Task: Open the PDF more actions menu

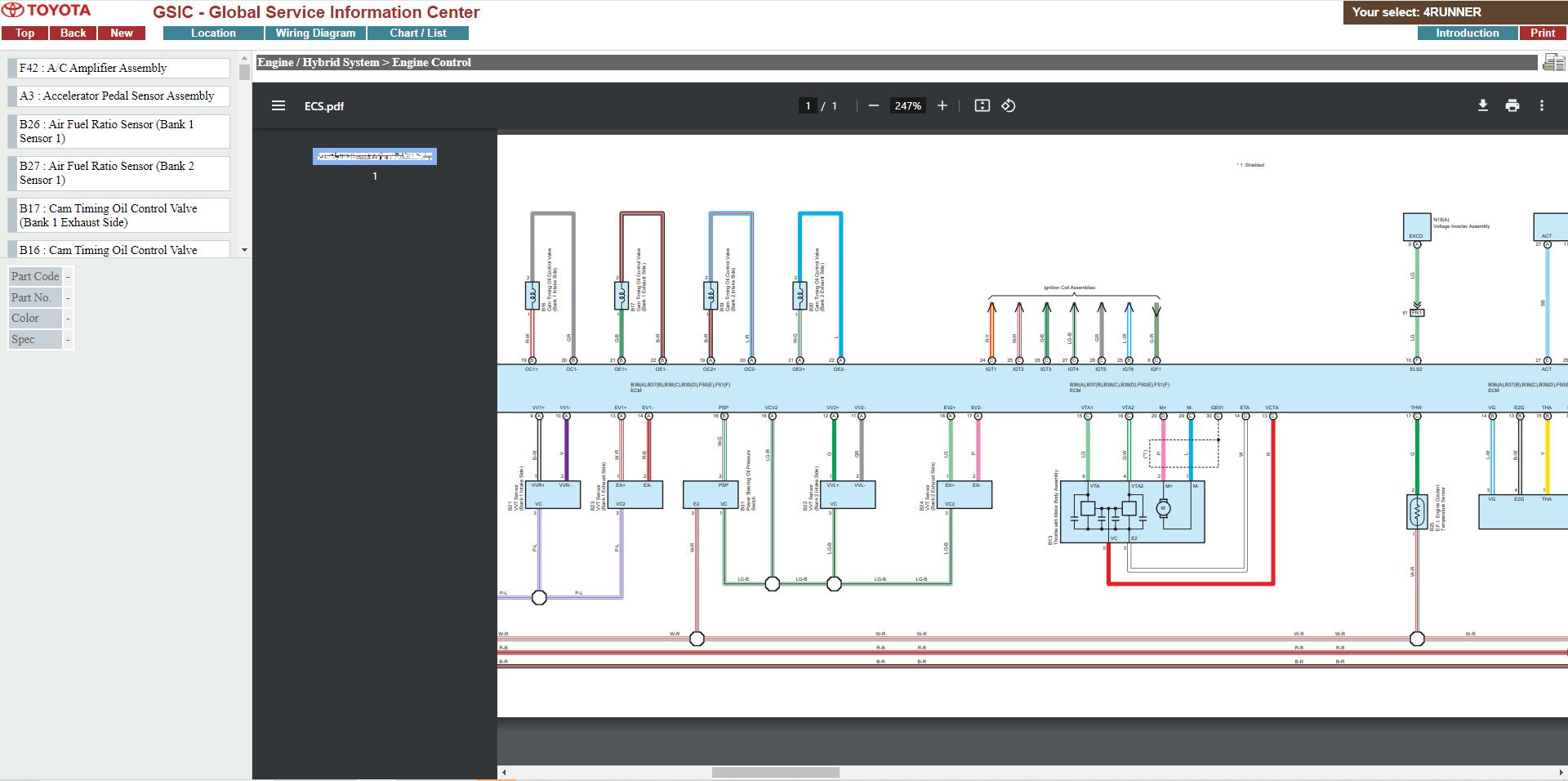Action: pyautogui.click(x=1542, y=105)
